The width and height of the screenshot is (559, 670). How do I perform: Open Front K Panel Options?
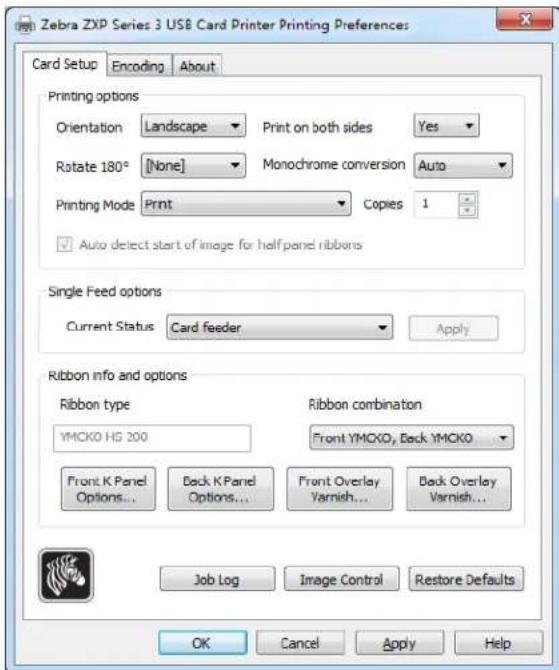coord(108,489)
